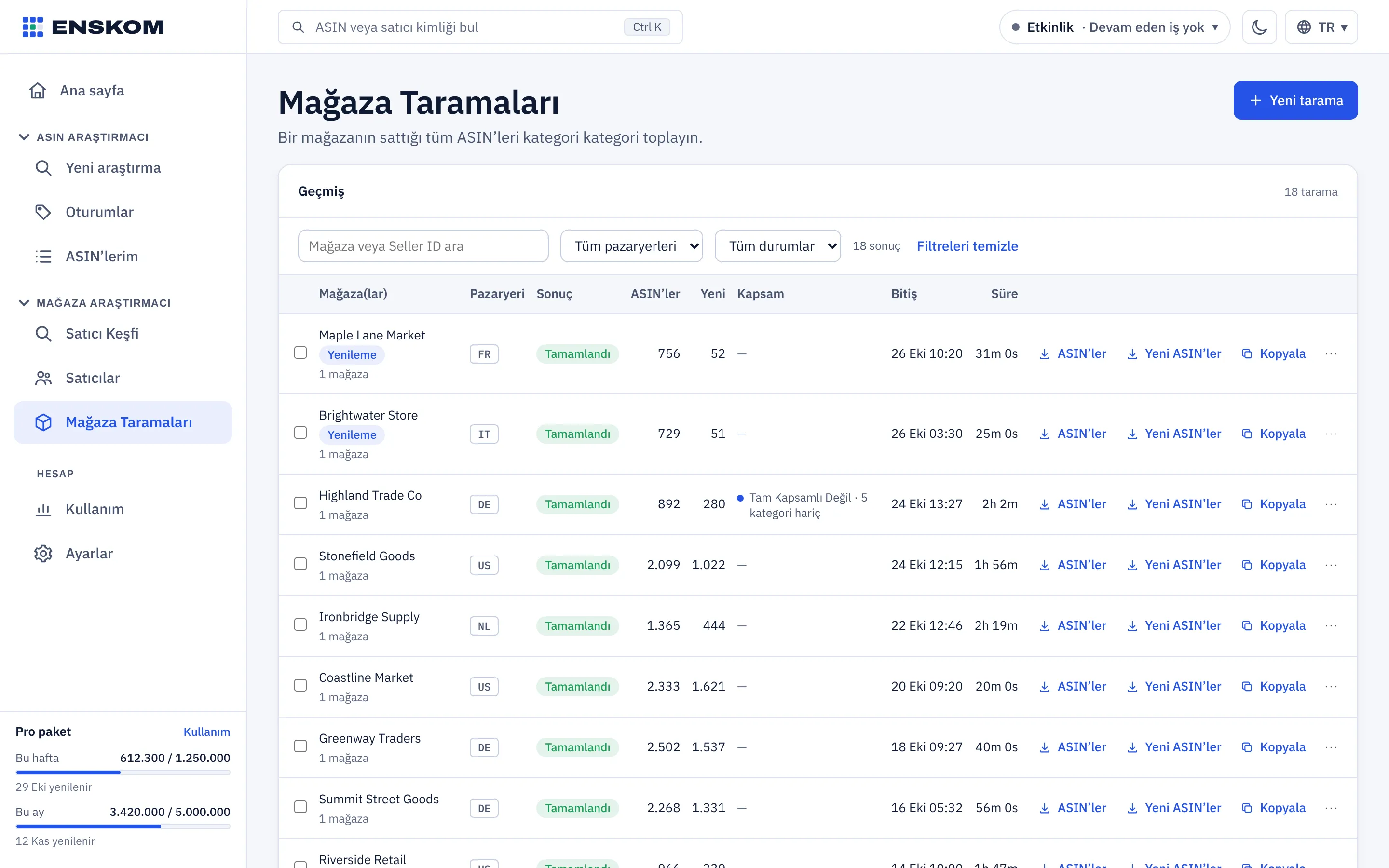Download Yeni ASIN'ler for Stonefield Goods
Screen dimensions: 1389x868
pyautogui.click(x=1174, y=565)
